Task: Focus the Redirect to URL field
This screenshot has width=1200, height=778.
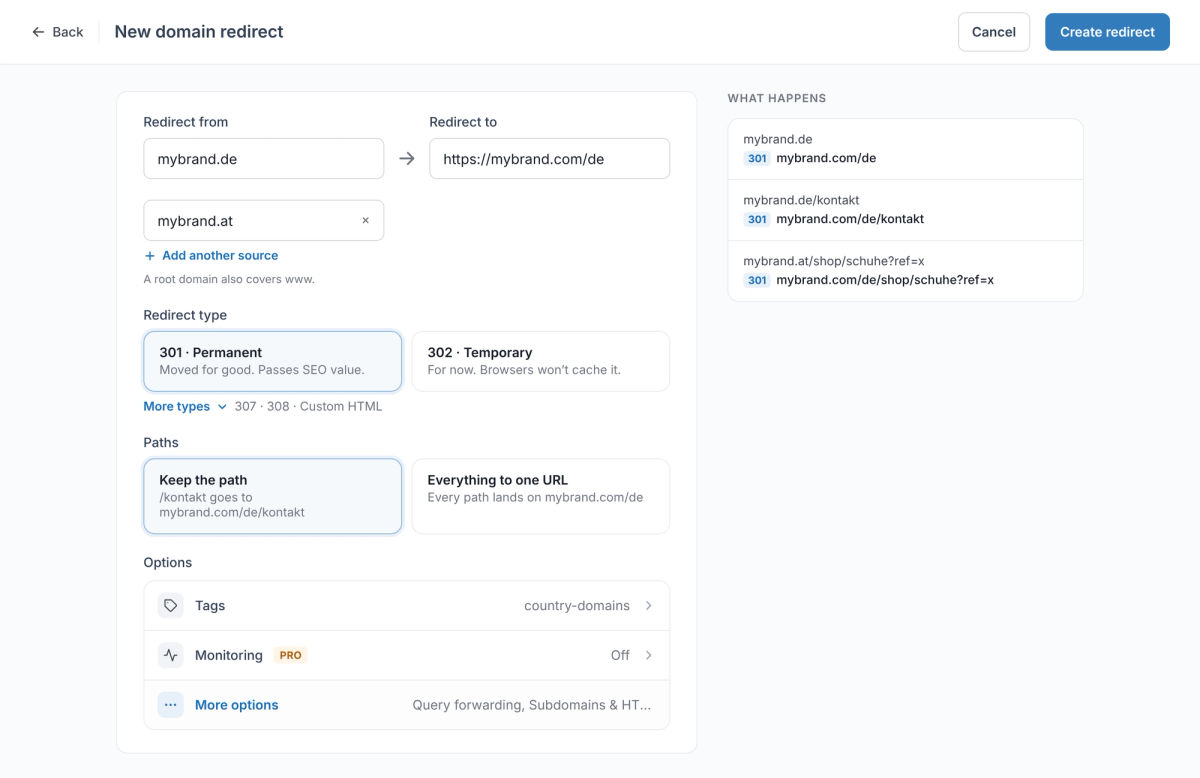Action: tap(550, 159)
